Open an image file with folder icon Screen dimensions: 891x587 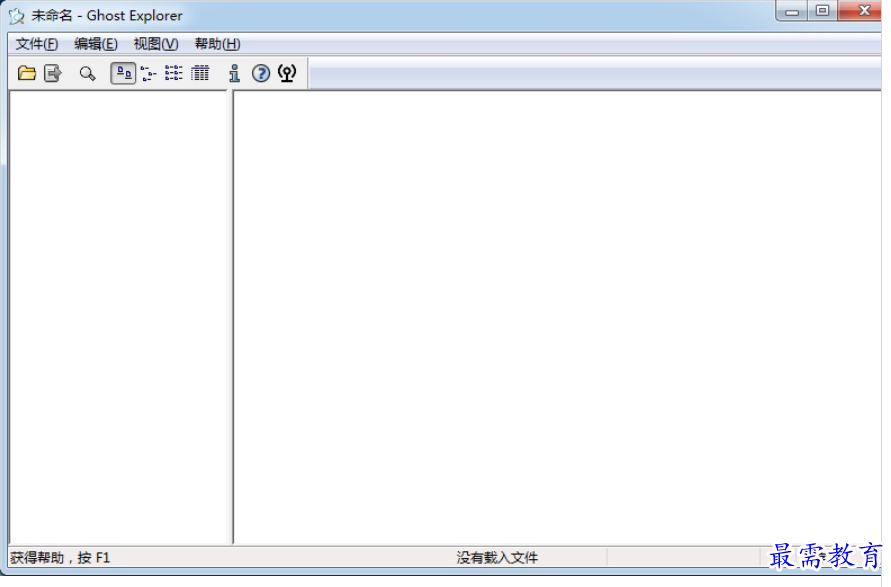point(27,73)
